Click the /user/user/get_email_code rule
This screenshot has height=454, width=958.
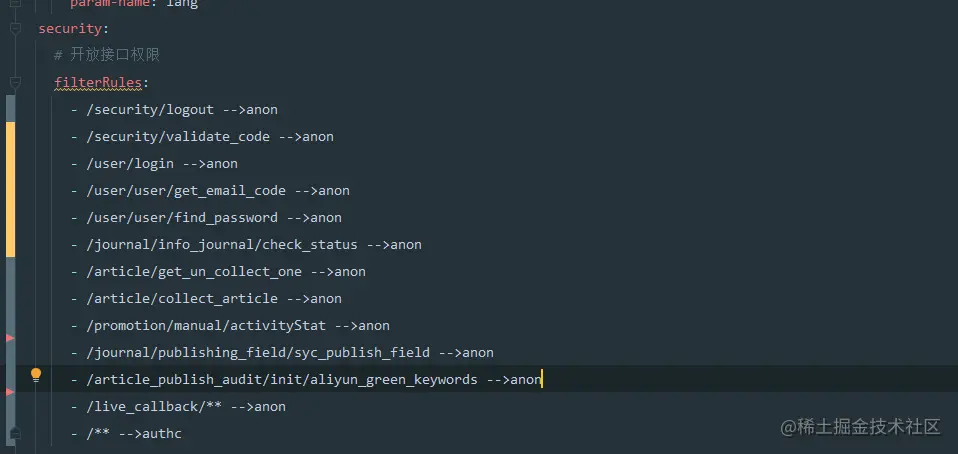click(218, 190)
